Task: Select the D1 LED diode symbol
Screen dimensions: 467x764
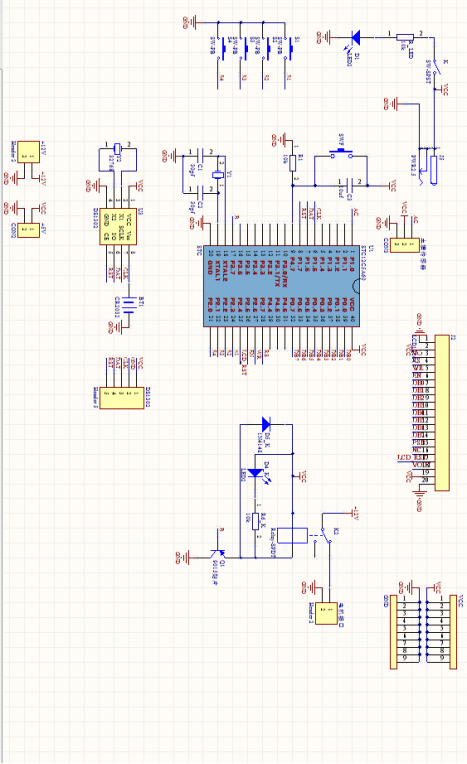Action: pos(355,37)
